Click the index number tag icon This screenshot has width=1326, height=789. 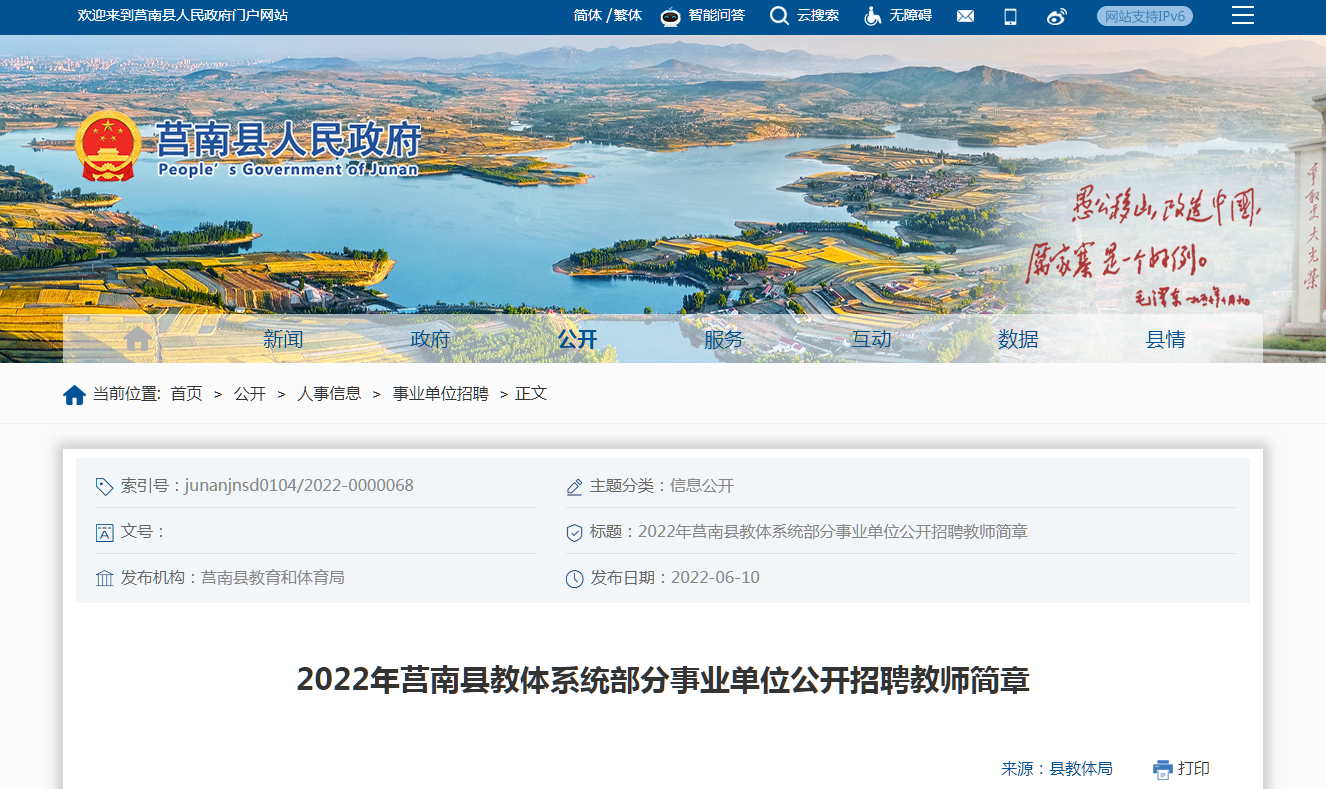pos(104,487)
